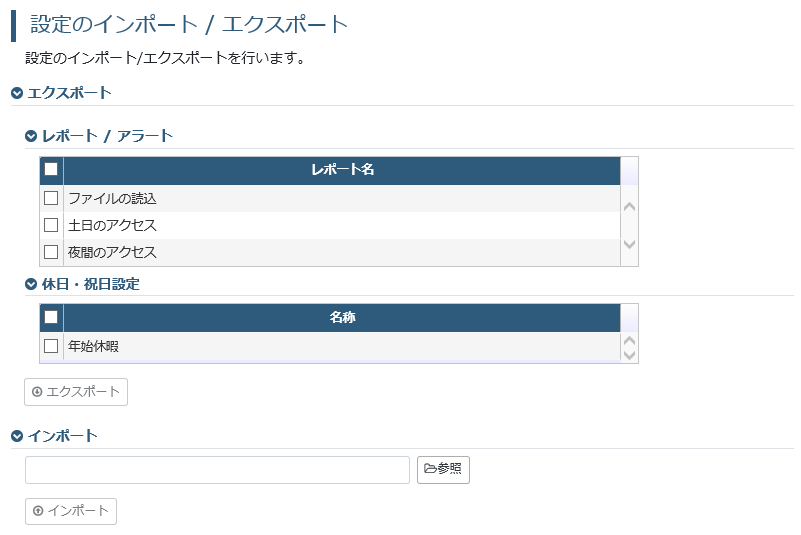Click the import file path input field
The width and height of the screenshot is (801, 535).
coord(218,470)
